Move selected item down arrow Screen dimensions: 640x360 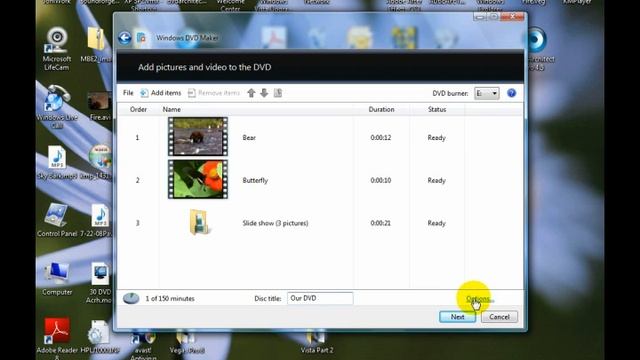264,93
